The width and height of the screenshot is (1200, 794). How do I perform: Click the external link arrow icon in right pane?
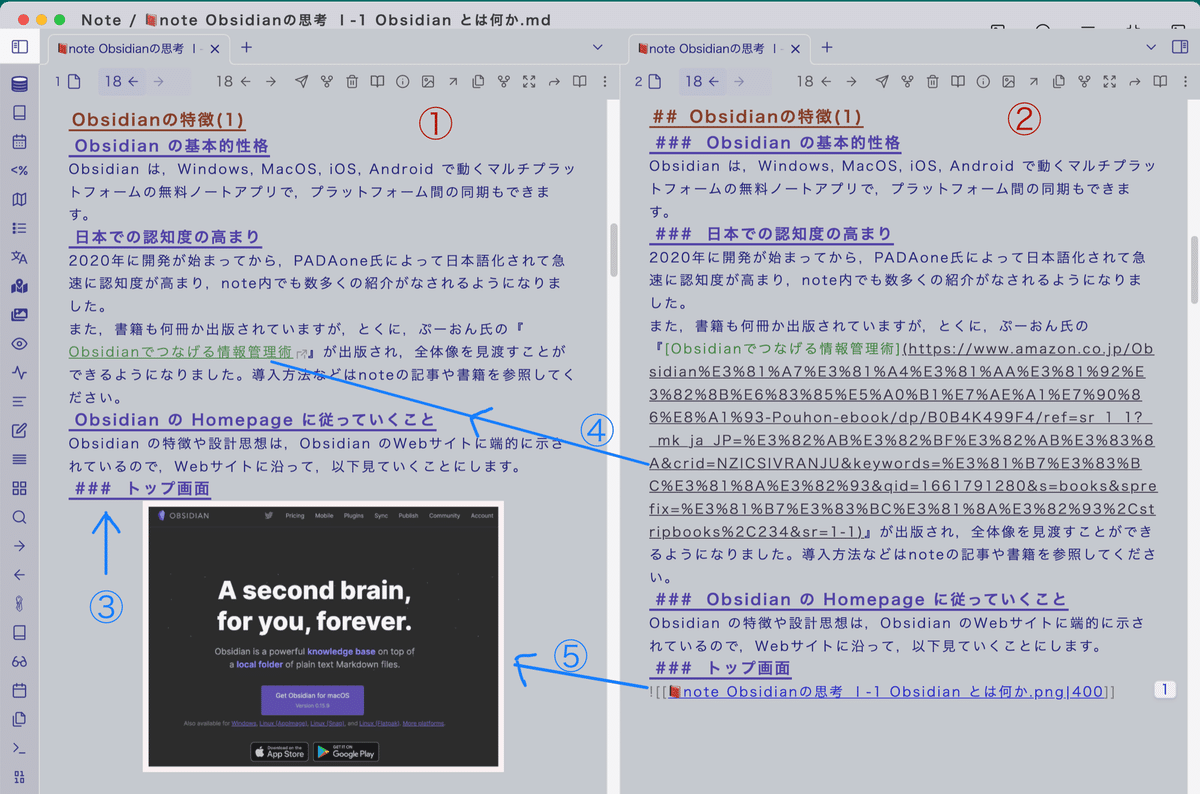pos(1035,82)
